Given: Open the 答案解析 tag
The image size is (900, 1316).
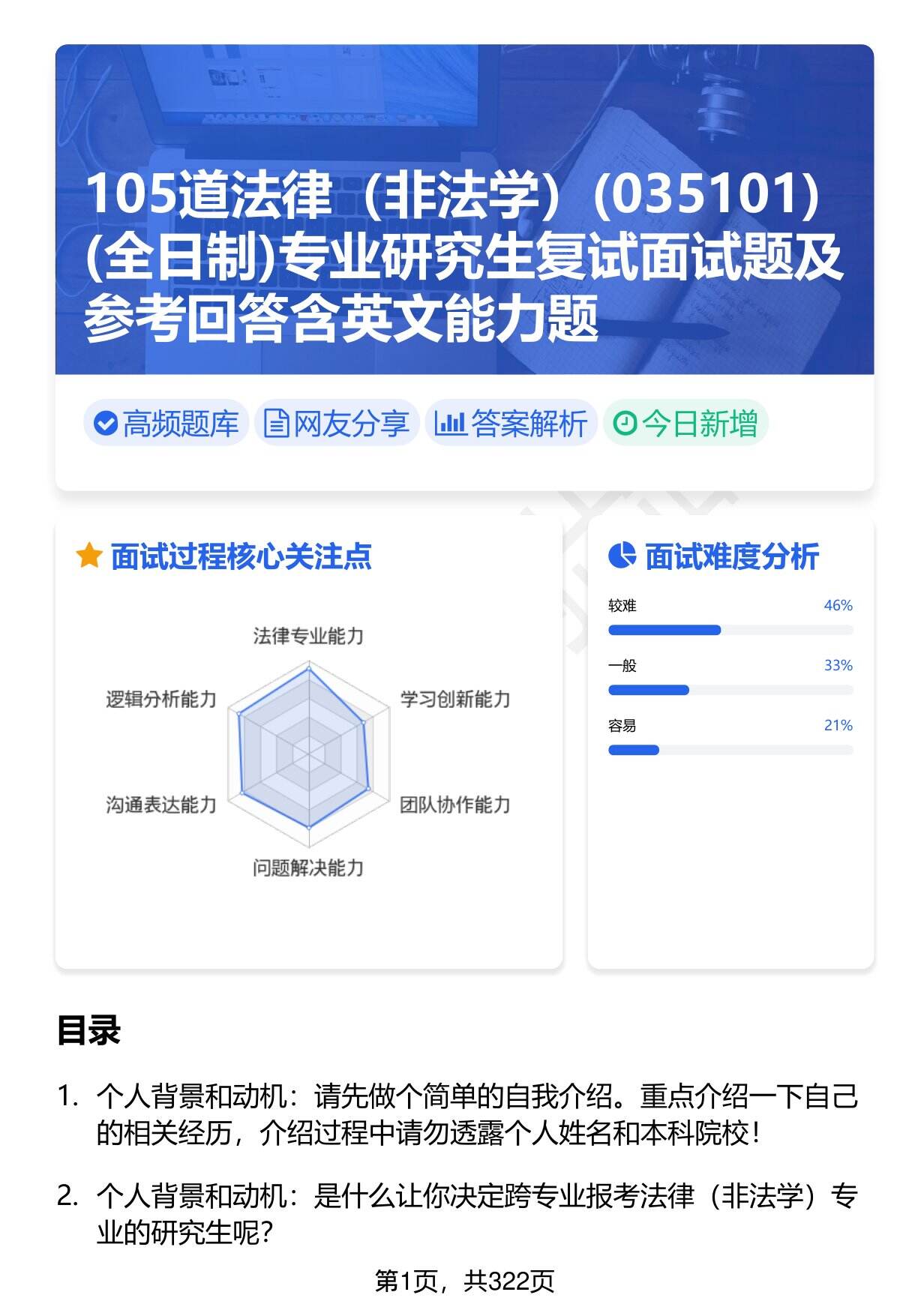Looking at the screenshot, I should pos(511,424).
